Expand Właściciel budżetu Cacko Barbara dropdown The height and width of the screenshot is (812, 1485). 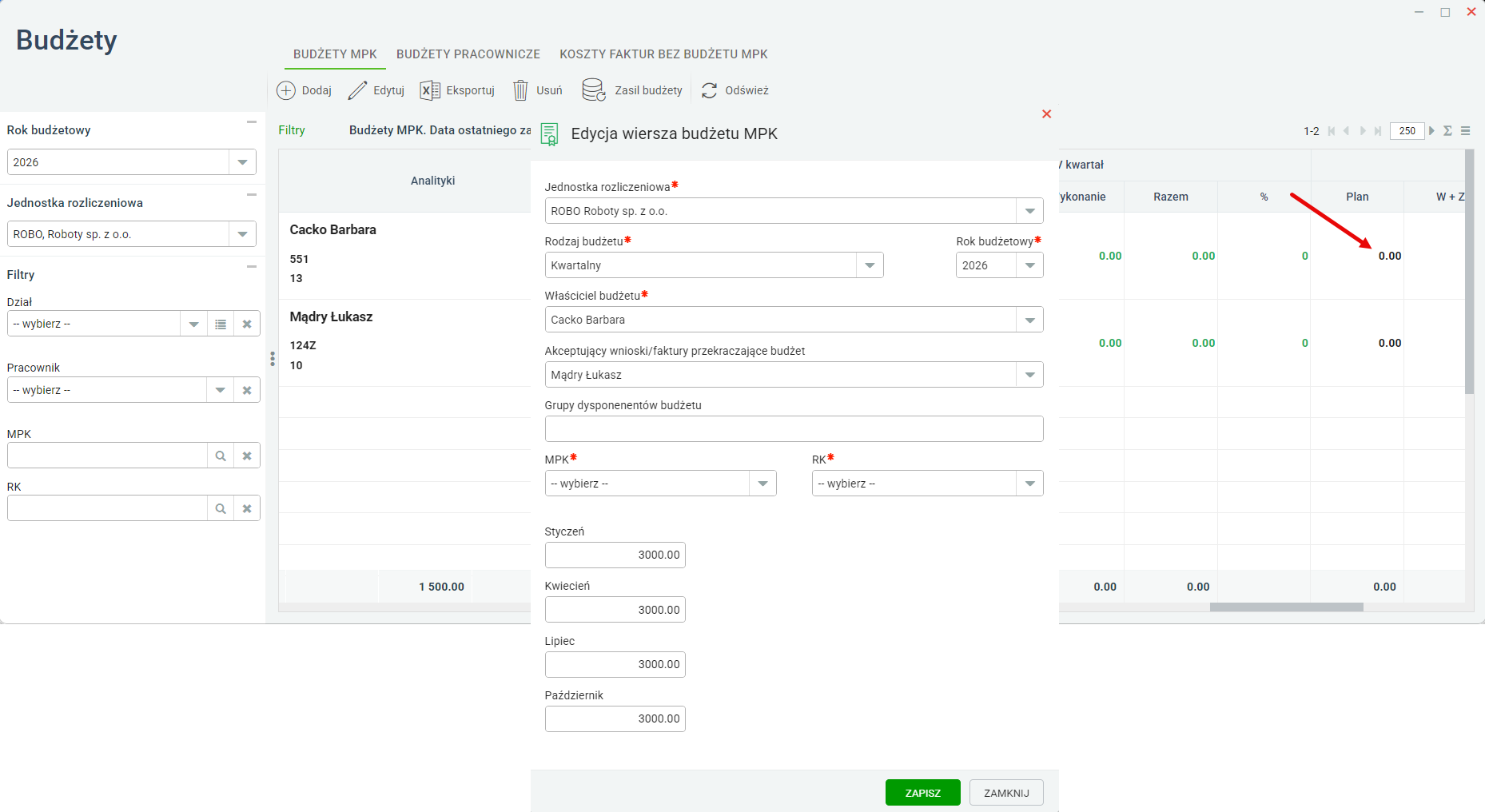coord(1029,320)
